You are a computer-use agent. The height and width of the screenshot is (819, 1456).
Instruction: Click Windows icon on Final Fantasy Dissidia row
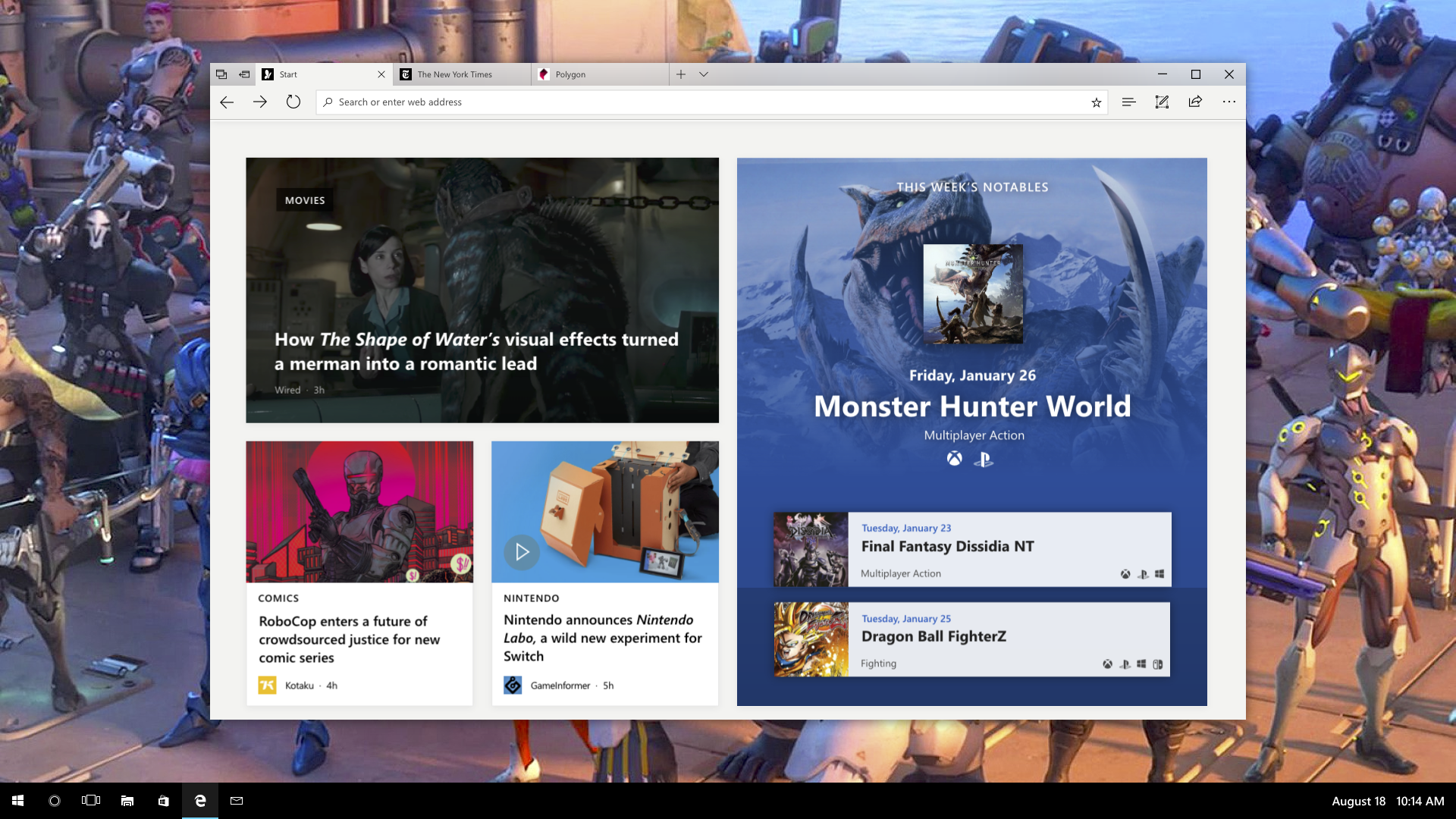click(1159, 574)
